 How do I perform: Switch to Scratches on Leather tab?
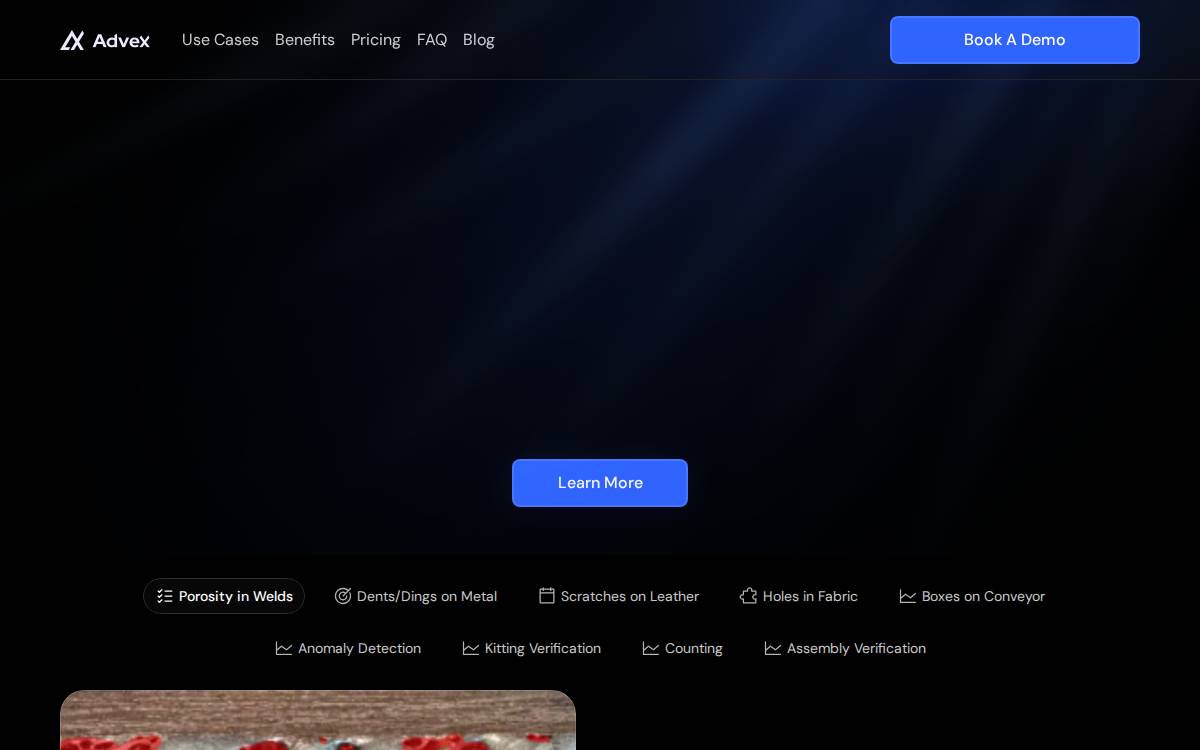(619, 596)
